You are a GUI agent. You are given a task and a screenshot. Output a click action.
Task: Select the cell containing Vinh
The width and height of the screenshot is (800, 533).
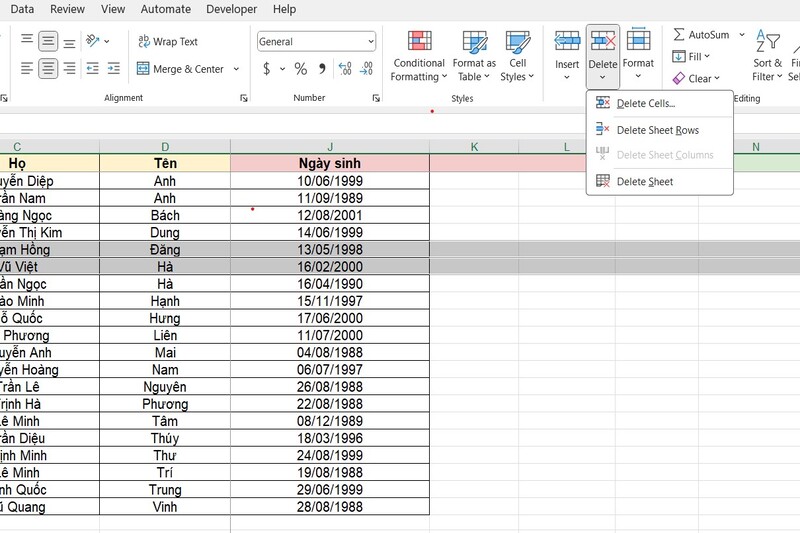(x=165, y=507)
